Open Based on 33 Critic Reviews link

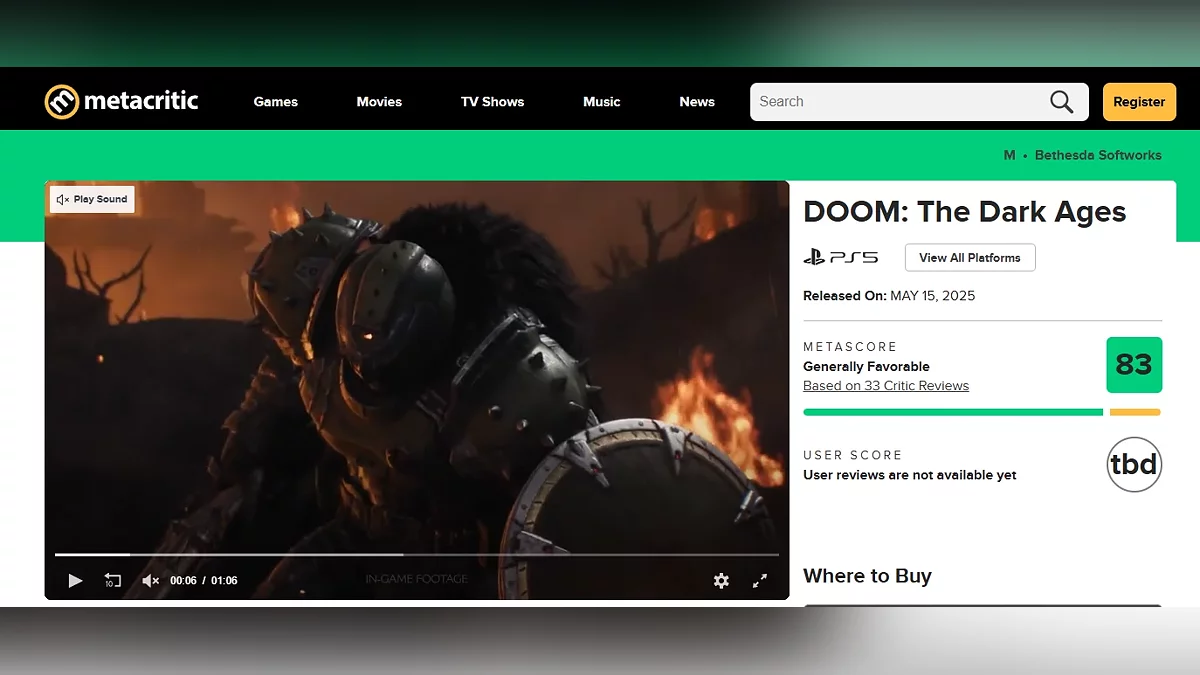point(886,386)
